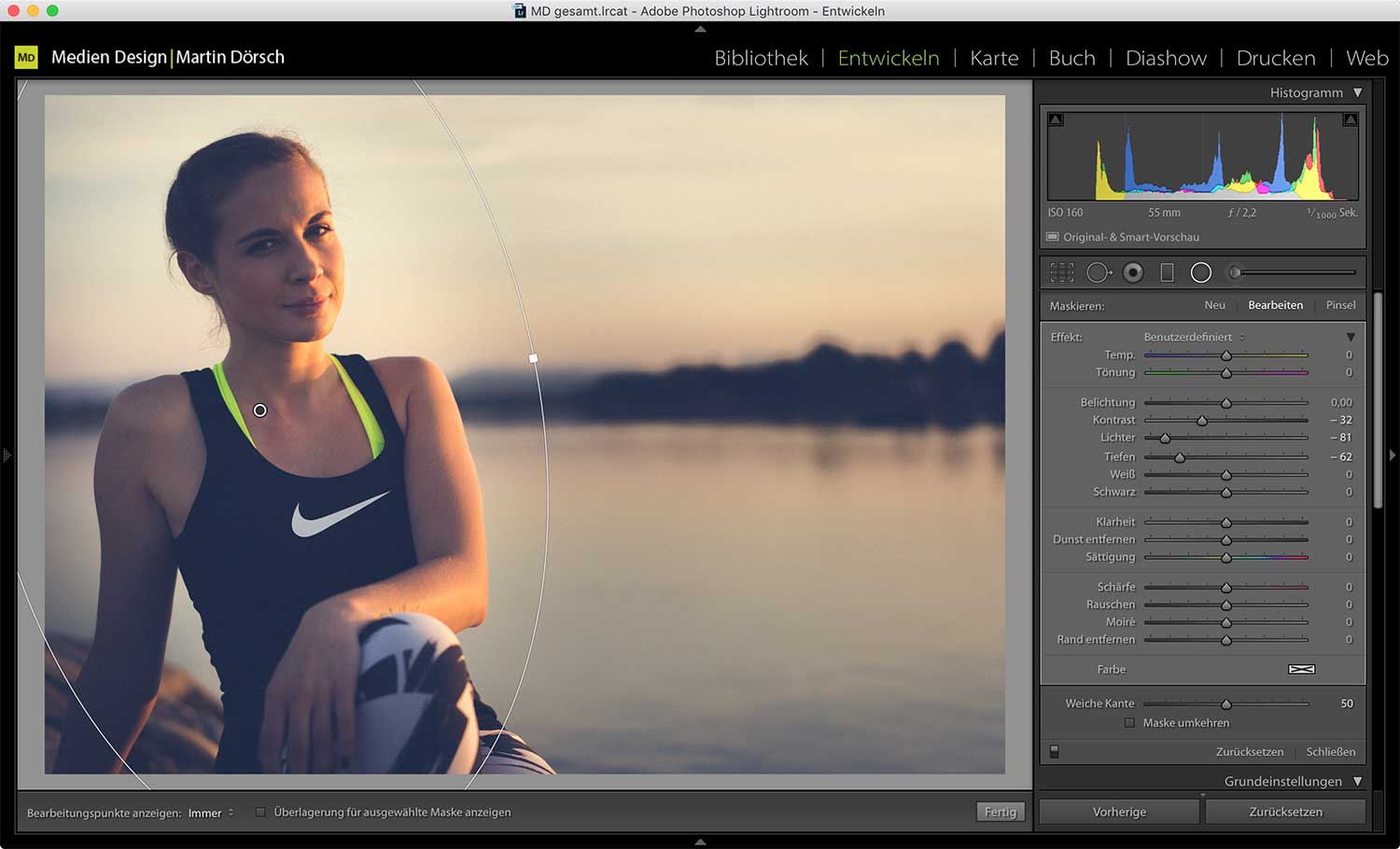Open Bearbeitungspunkte anzeigen dropdown

[x=211, y=814]
